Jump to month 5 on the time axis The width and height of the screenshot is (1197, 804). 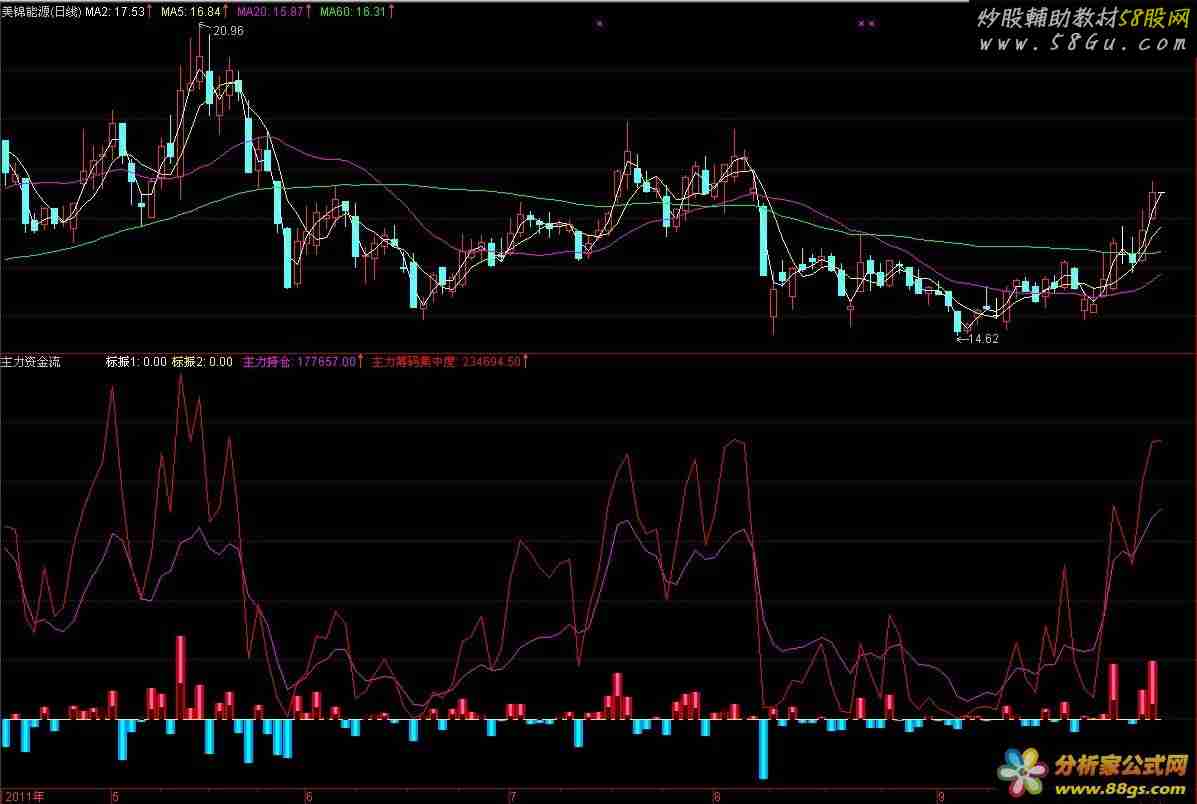pyautogui.click(x=115, y=797)
